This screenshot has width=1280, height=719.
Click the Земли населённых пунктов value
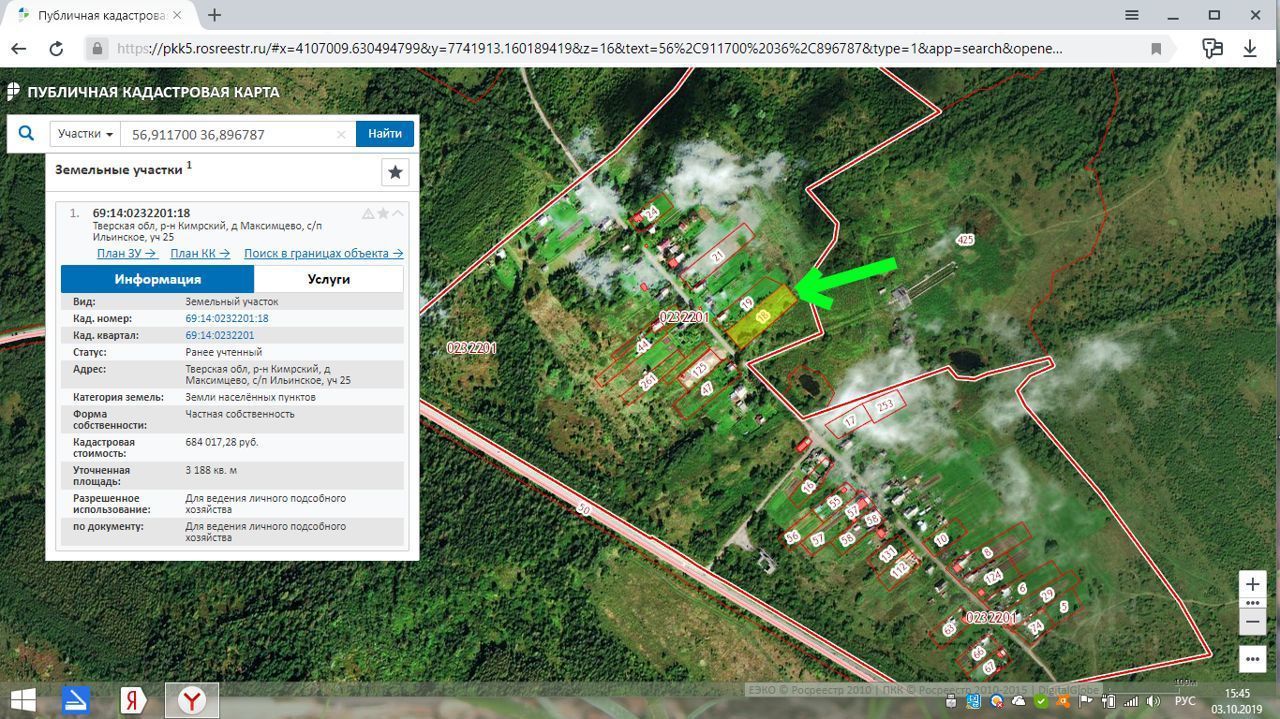coord(250,397)
